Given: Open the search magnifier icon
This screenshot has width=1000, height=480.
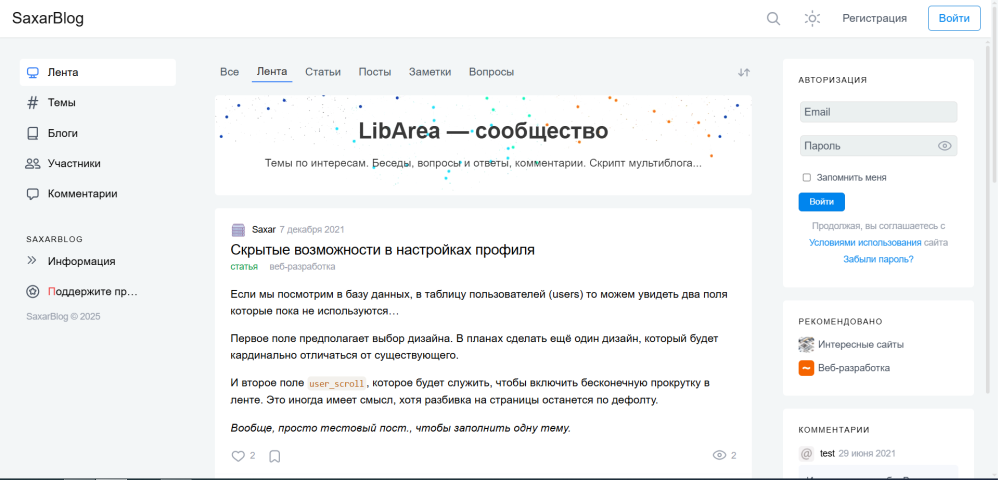Looking at the screenshot, I should click(x=773, y=18).
